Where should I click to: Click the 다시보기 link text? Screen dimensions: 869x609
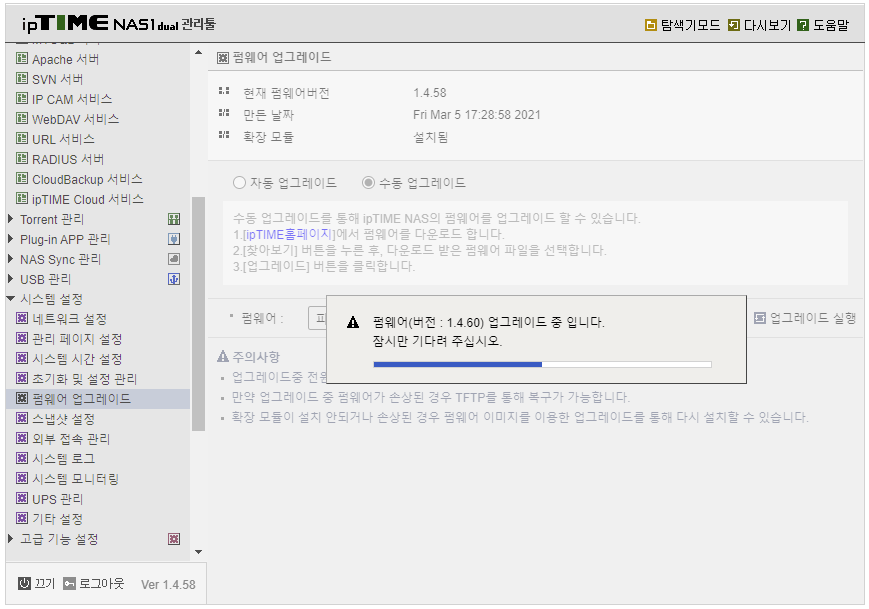click(x=767, y=25)
